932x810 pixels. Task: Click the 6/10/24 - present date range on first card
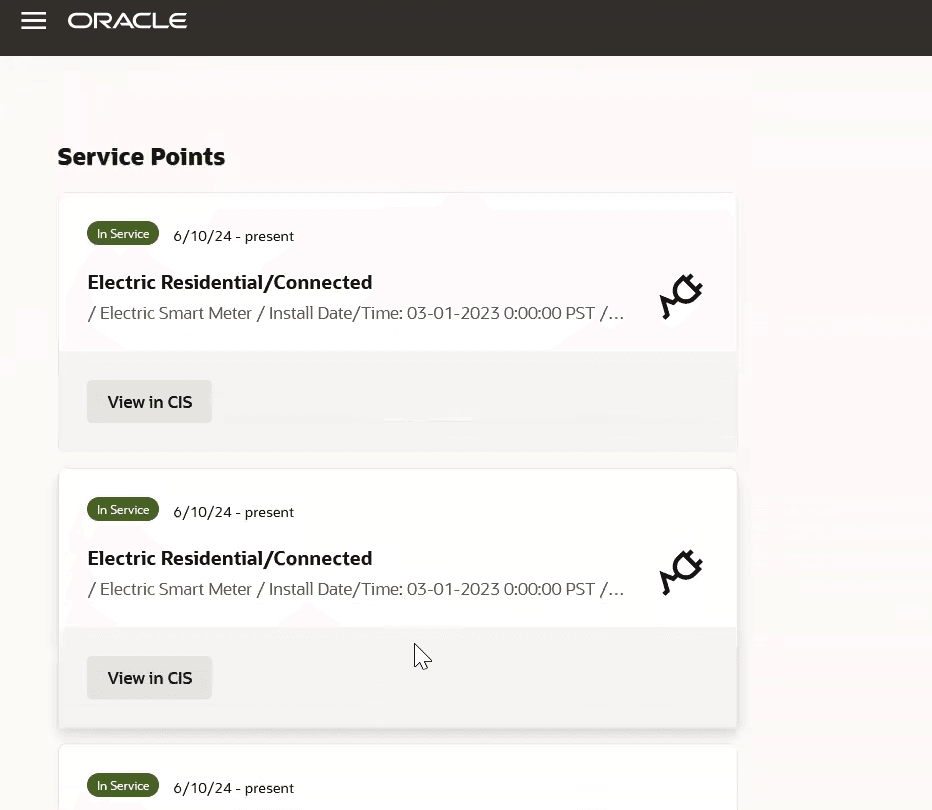click(x=233, y=236)
